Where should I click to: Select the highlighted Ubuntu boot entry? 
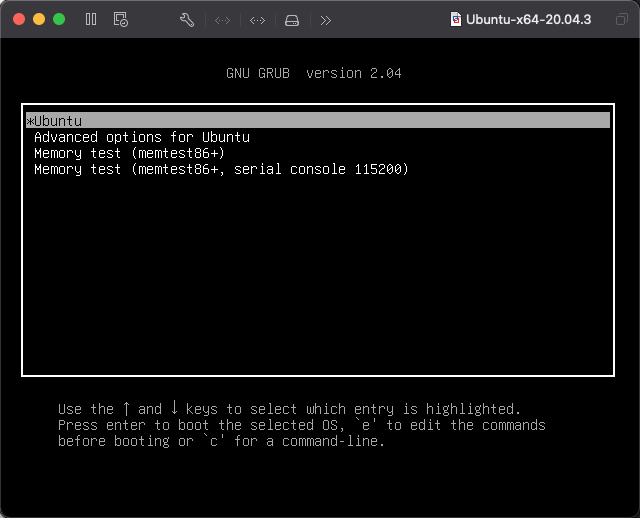(x=318, y=121)
